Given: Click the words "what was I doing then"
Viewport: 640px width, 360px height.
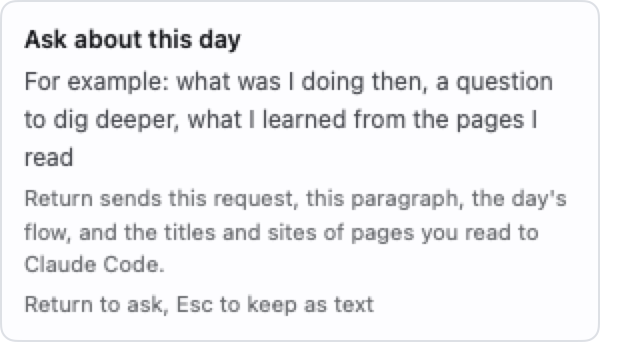Looking at the screenshot, I should point(302,82).
